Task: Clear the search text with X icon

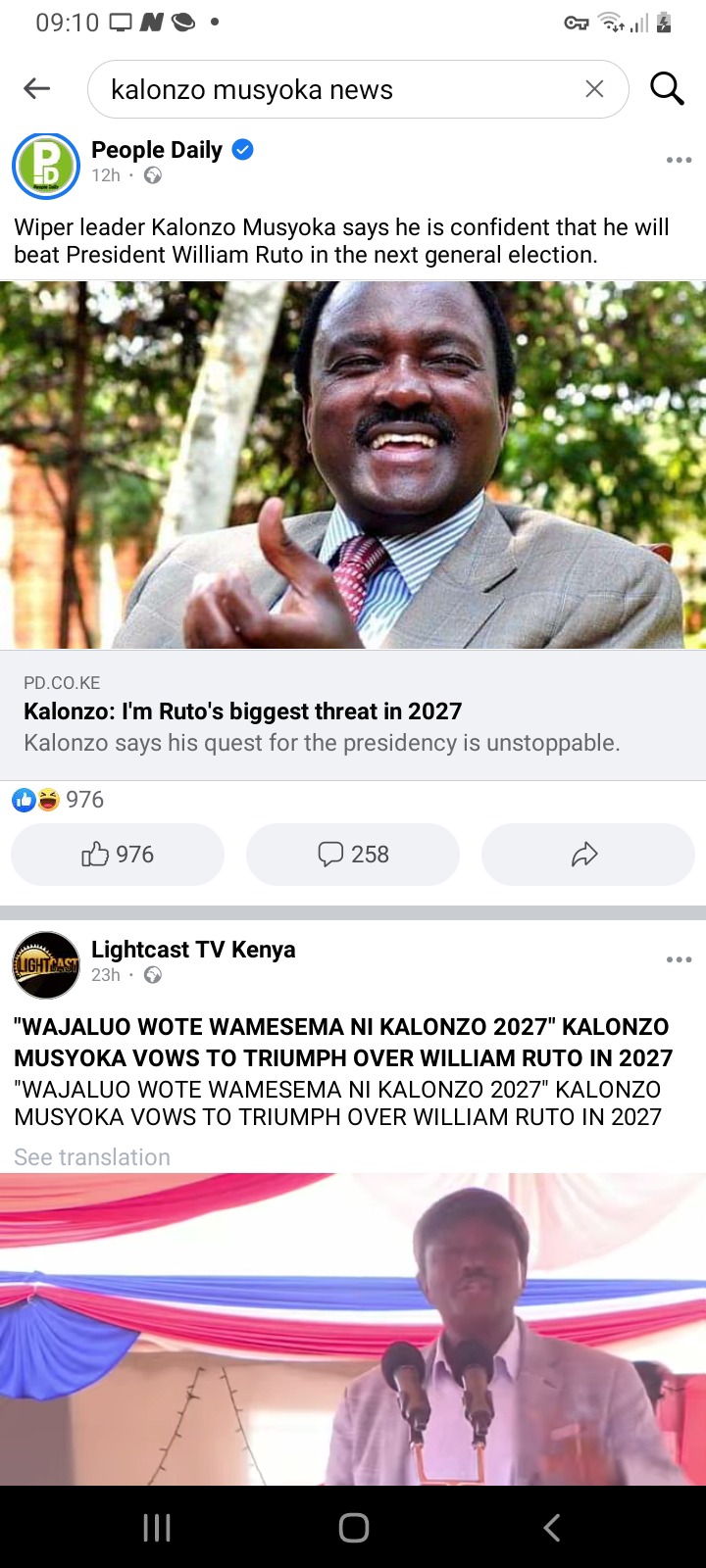Action: [594, 89]
